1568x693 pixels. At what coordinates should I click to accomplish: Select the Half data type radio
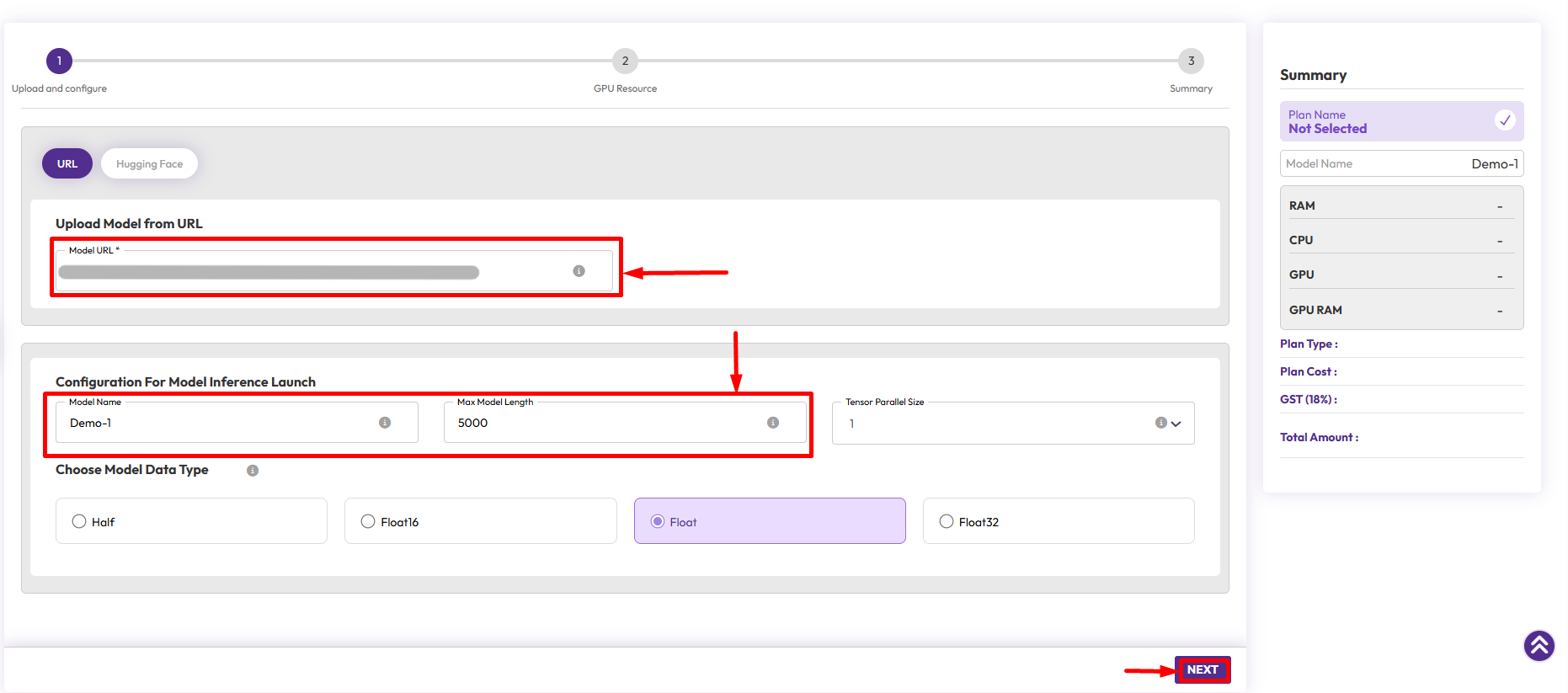(x=79, y=521)
